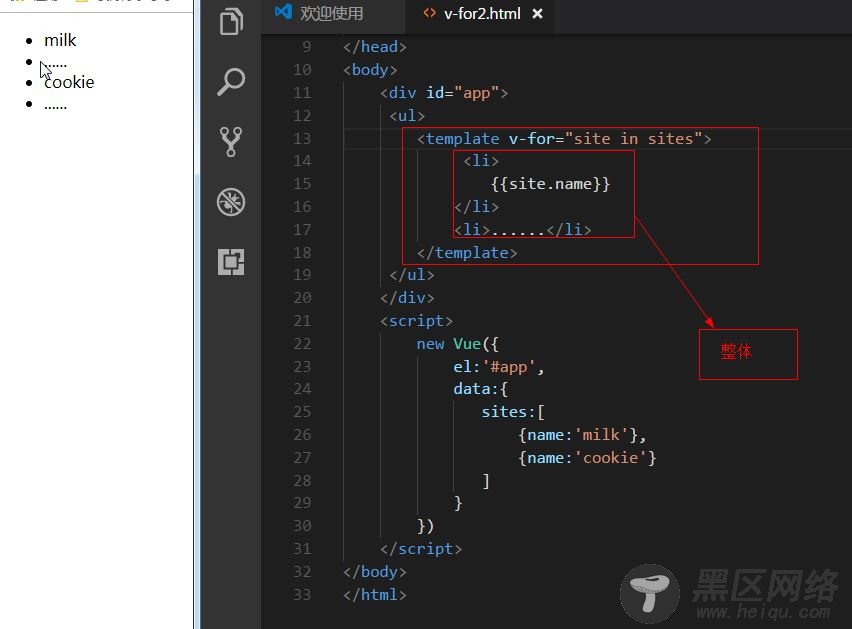The width and height of the screenshot is (852, 629).
Task: Click line number 9 in the gutter
Action: click(307, 47)
